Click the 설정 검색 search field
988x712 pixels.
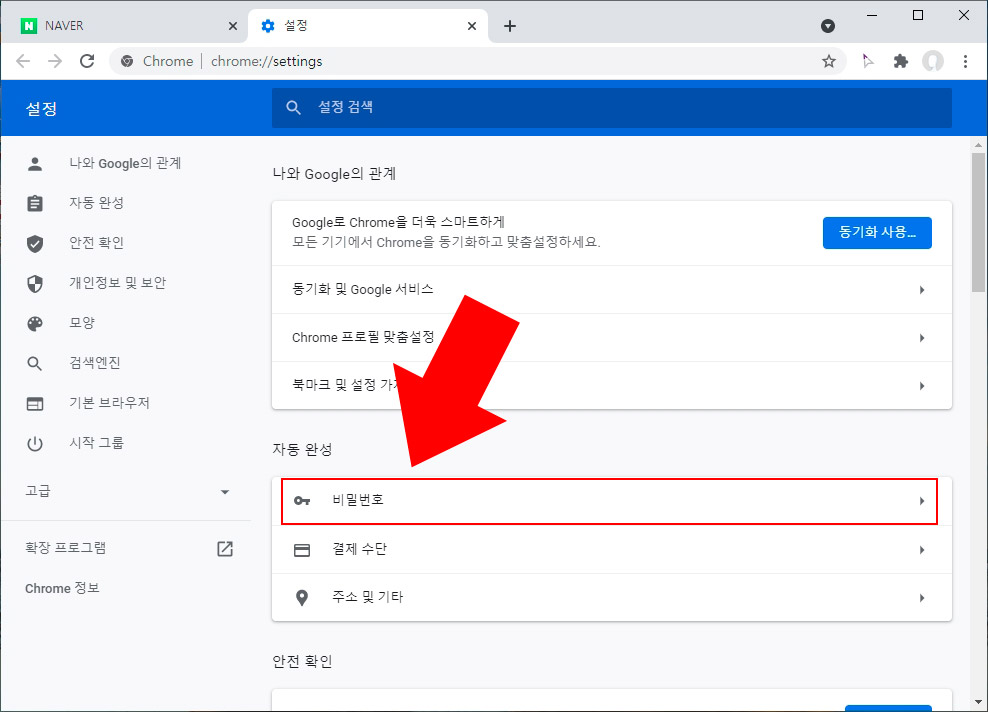(x=611, y=108)
